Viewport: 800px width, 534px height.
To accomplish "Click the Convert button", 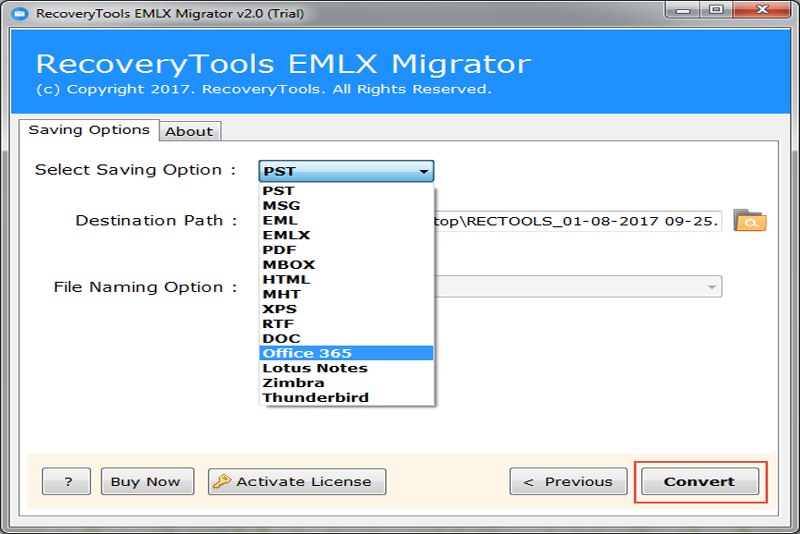I will click(x=699, y=481).
